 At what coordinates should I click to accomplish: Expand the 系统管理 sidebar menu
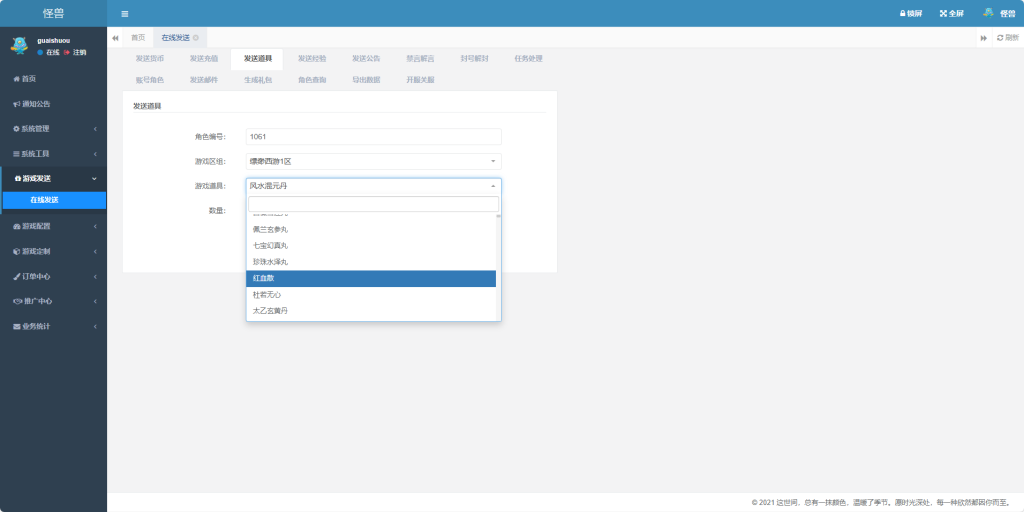[53, 129]
